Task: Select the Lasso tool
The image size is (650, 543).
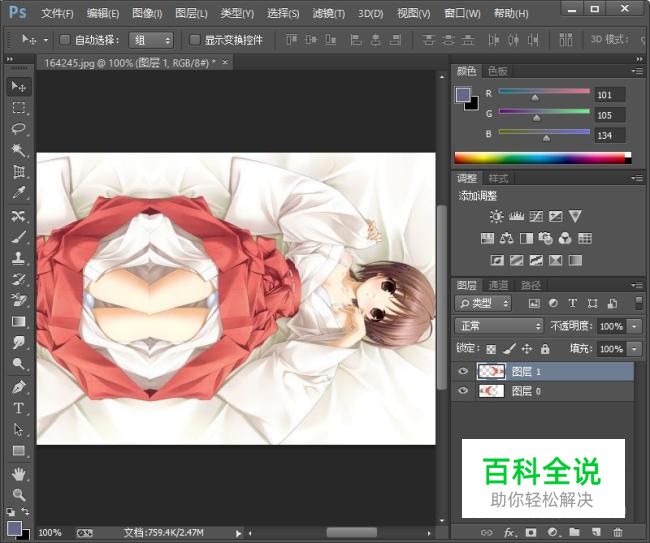Action: (19, 129)
